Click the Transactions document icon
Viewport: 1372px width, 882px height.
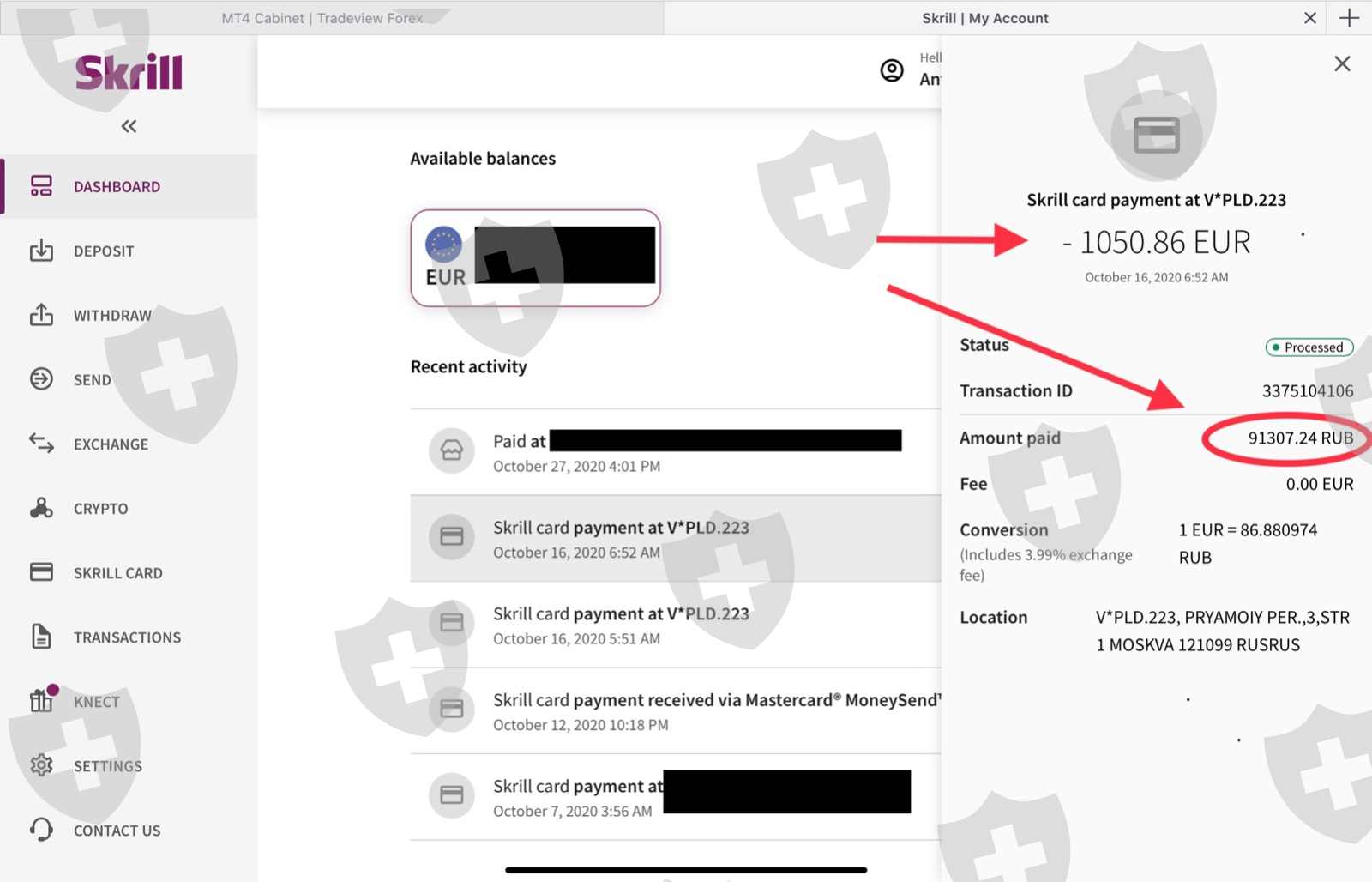41,637
